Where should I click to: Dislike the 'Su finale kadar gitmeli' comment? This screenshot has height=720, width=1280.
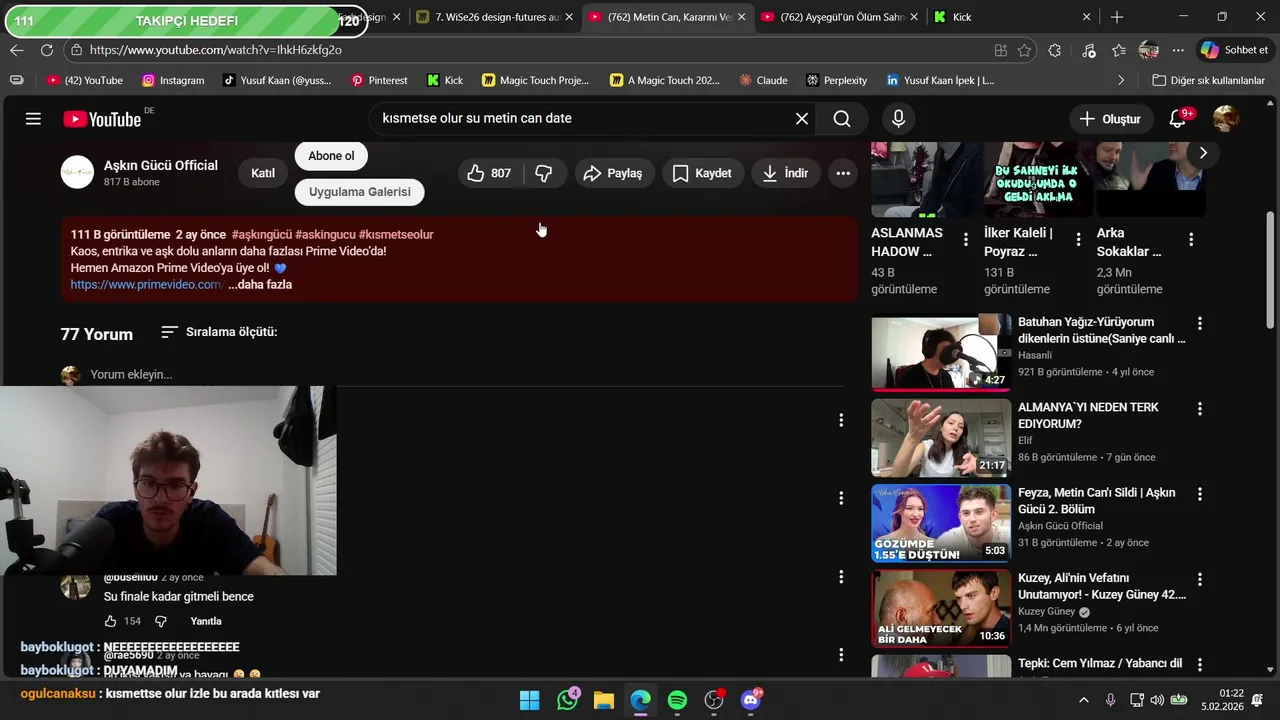coord(160,621)
